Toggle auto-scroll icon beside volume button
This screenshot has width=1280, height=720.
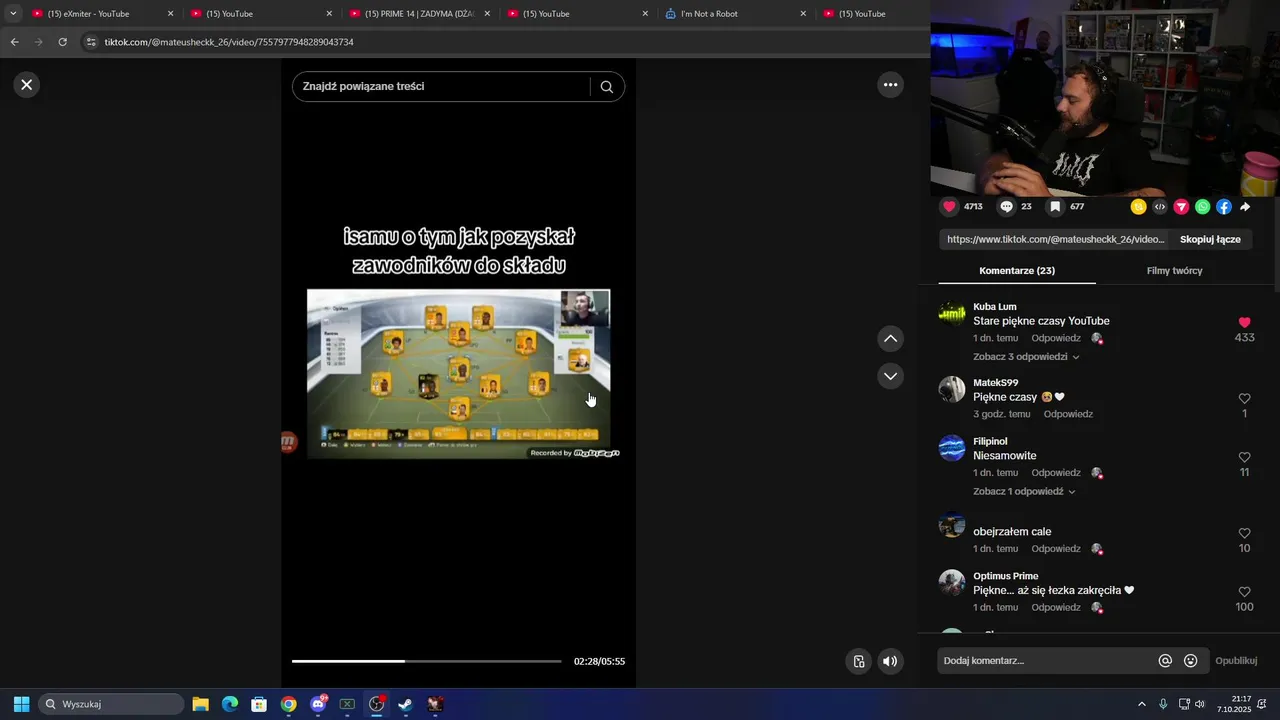858,661
